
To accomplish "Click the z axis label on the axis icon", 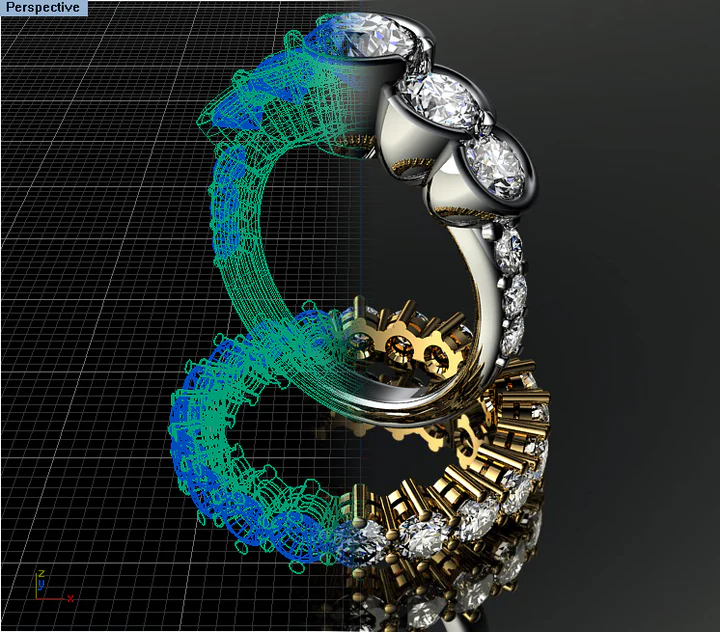I will tap(40, 574).
